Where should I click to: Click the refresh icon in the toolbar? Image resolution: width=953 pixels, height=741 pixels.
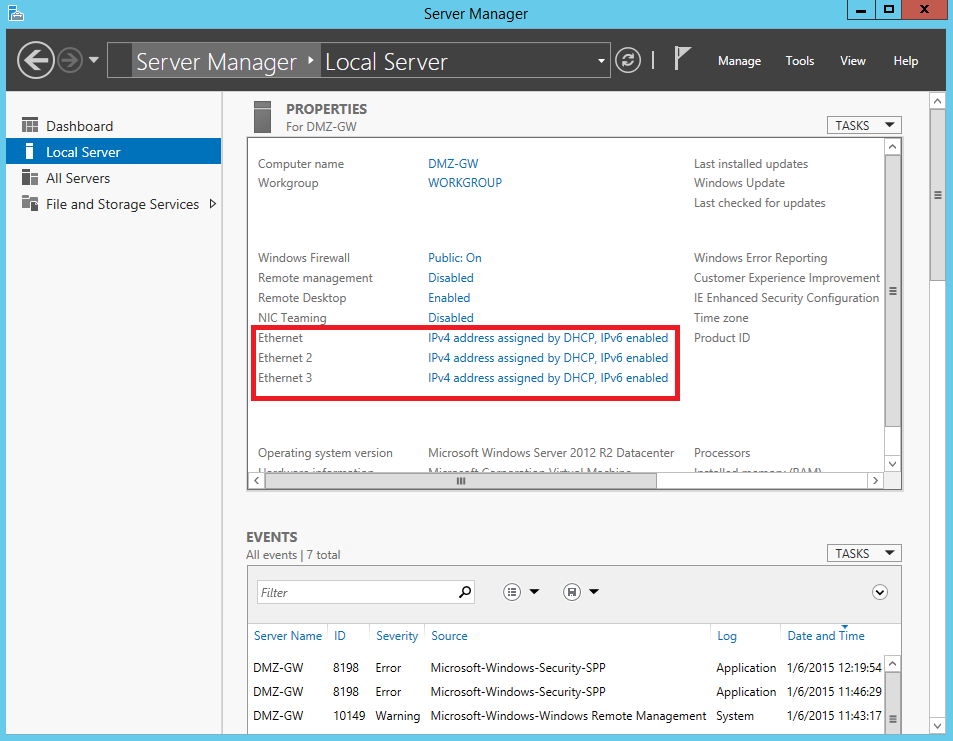pos(628,60)
